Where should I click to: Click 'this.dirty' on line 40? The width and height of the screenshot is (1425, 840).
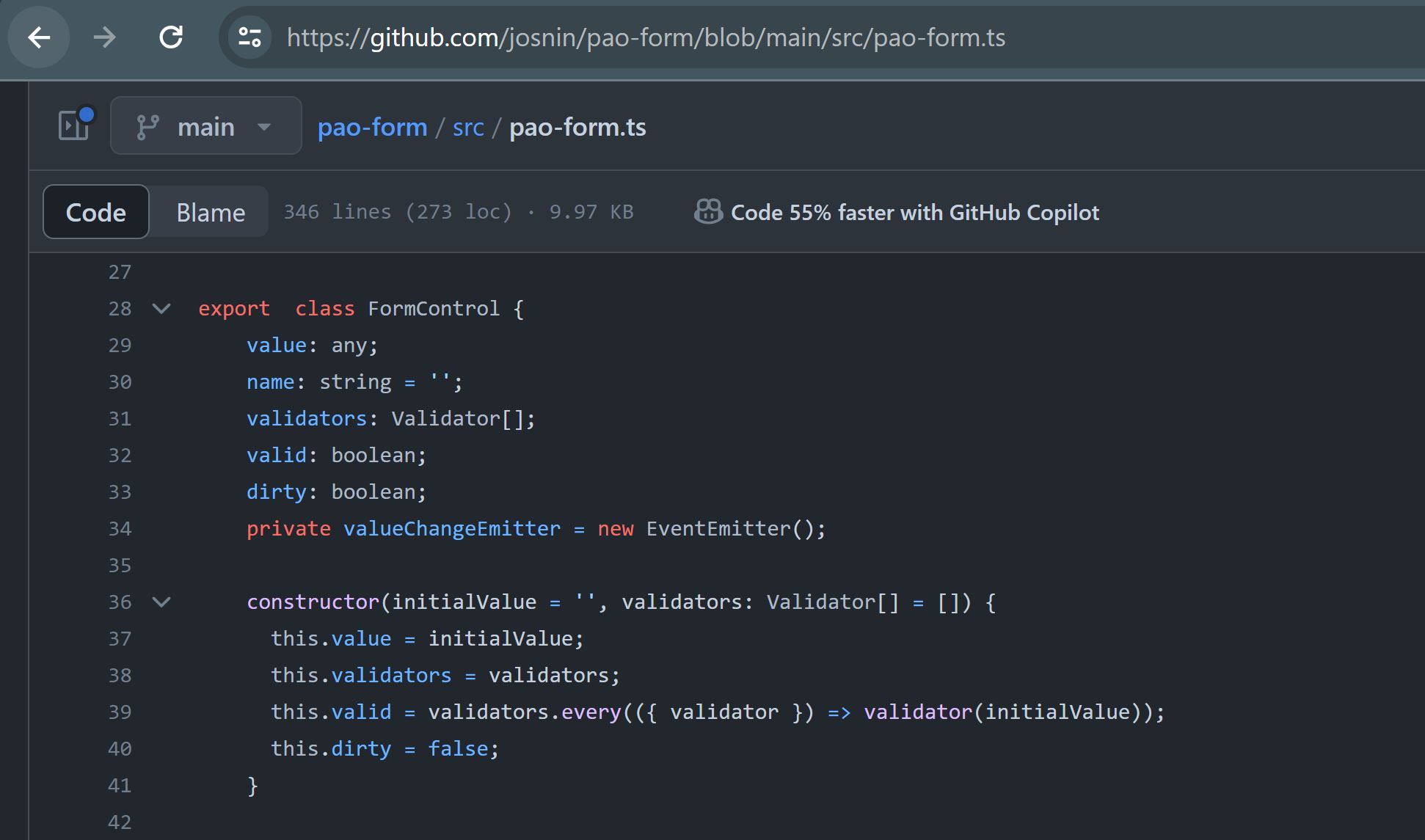click(331, 749)
